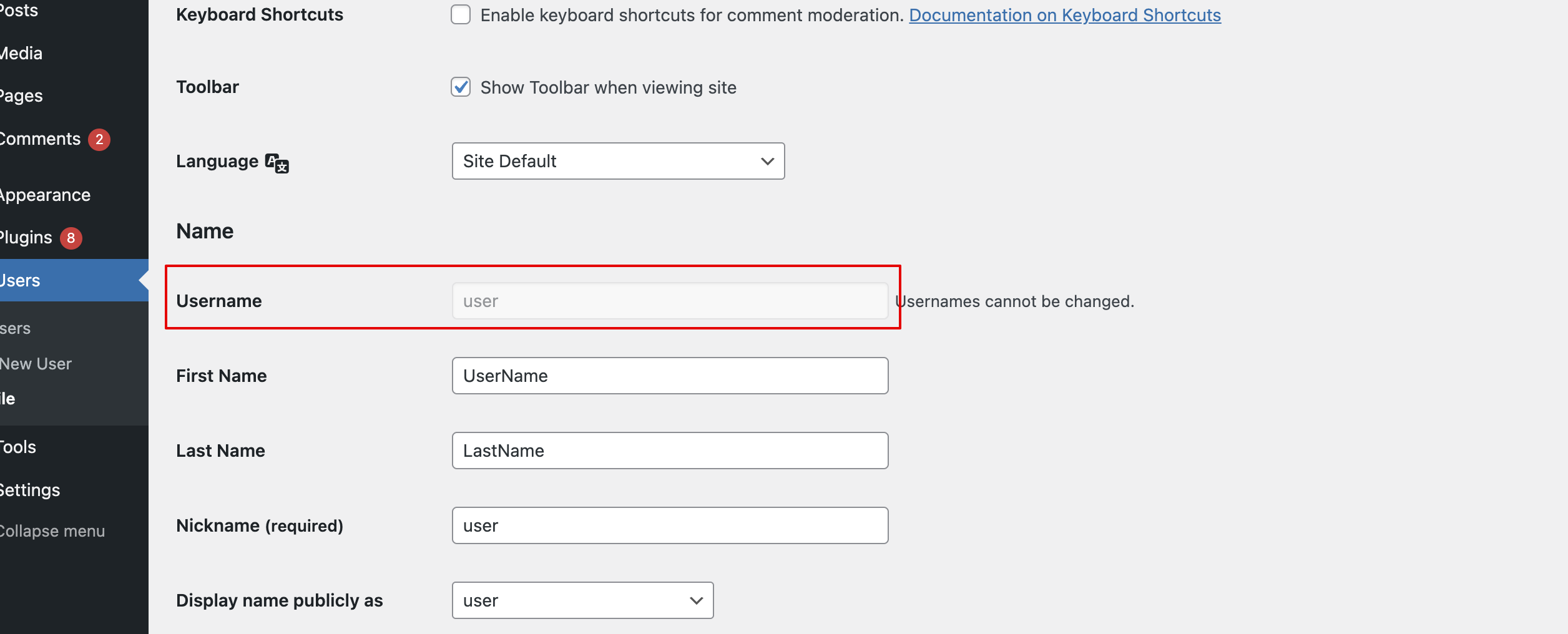The image size is (1568, 634).
Task: Collapse the admin sidebar menu
Action: (52, 532)
